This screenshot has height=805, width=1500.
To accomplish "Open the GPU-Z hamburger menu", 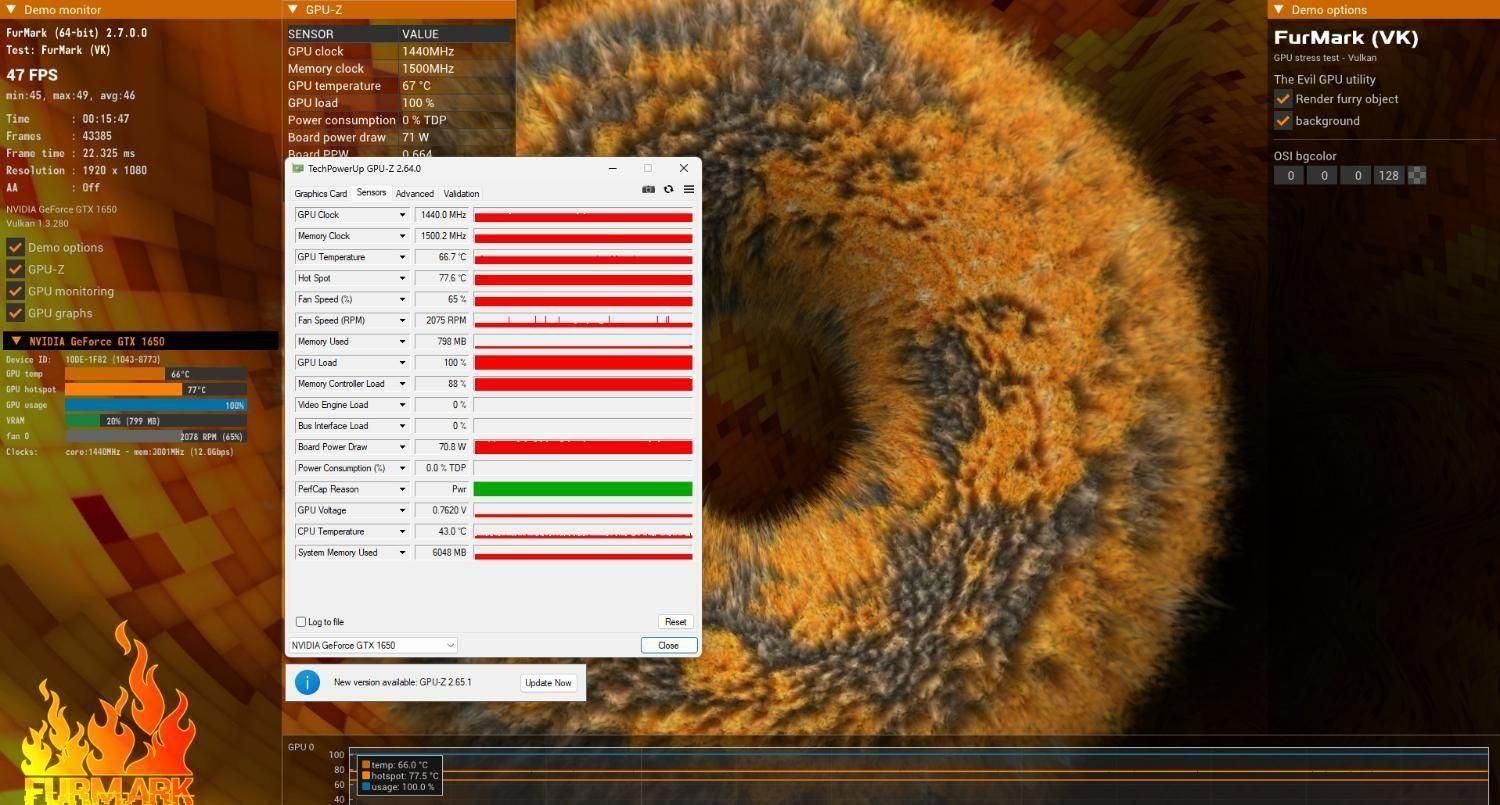I will [689, 189].
